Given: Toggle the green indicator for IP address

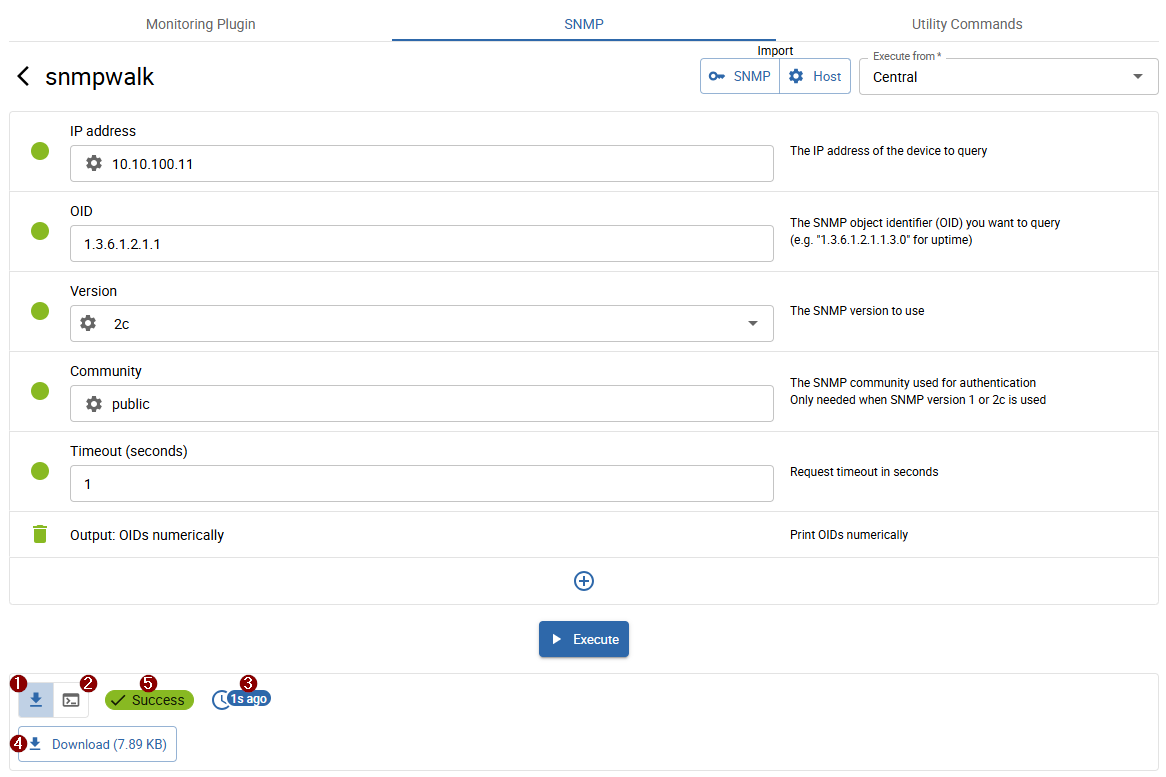Looking at the screenshot, I should tap(40, 151).
